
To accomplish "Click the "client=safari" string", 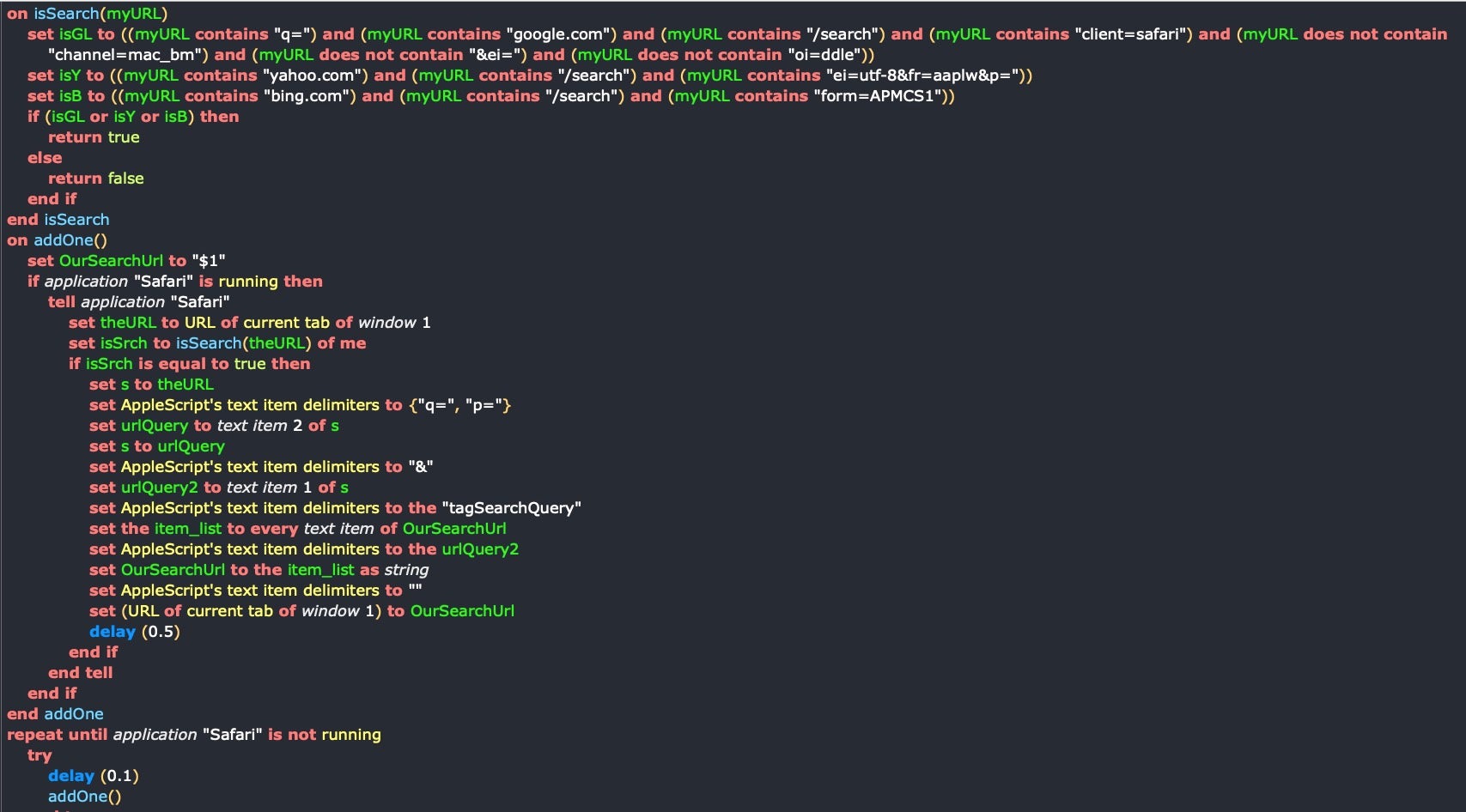I will (x=1134, y=34).
